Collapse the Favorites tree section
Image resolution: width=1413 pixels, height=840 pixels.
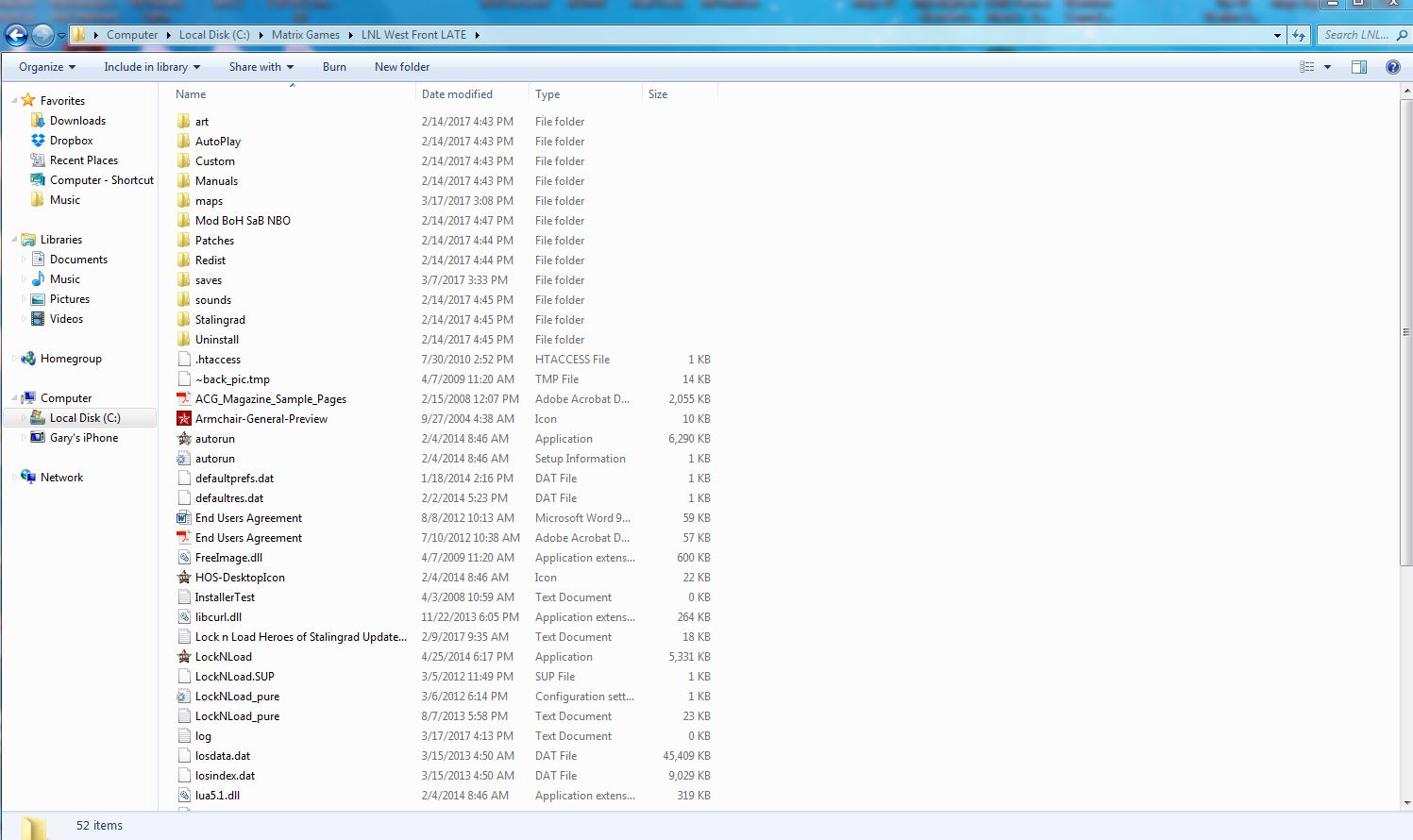pyautogui.click(x=14, y=100)
